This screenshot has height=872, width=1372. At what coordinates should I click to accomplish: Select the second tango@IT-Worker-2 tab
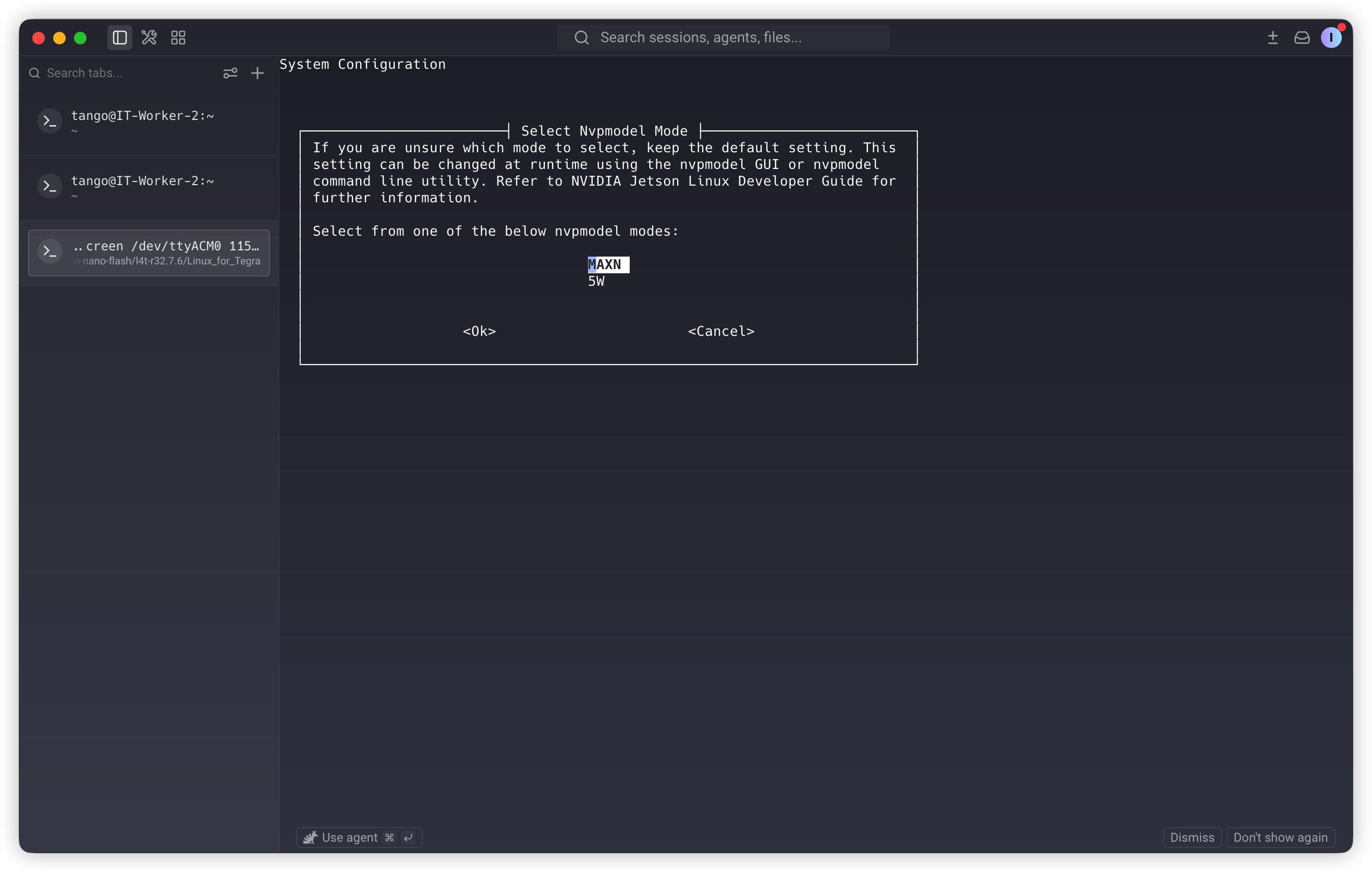(x=149, y=187)
